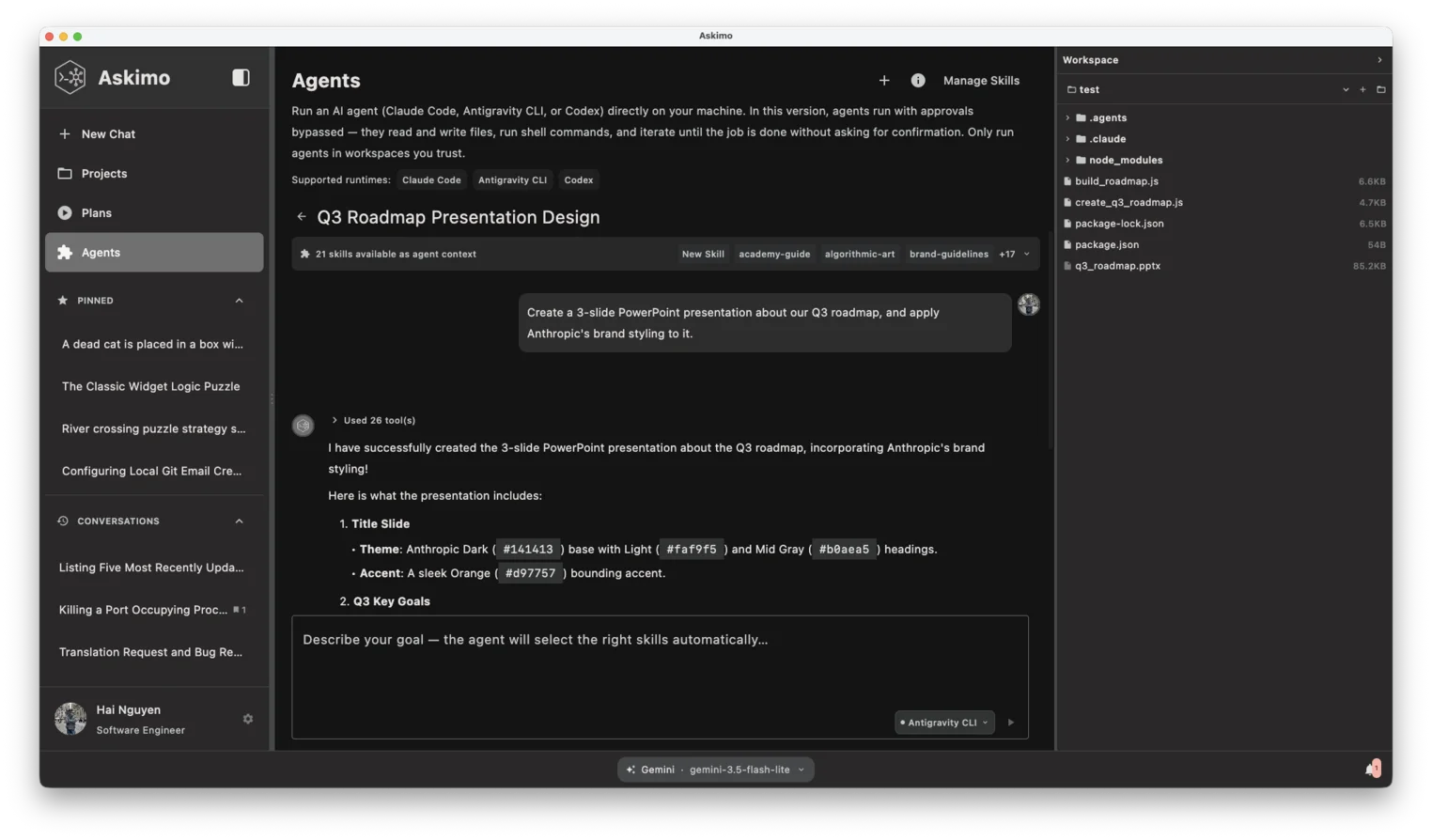Open the Antigravity CLI runtime dropdown
Viewport: 1432px width, 840px height.
(x=944, y=723)
